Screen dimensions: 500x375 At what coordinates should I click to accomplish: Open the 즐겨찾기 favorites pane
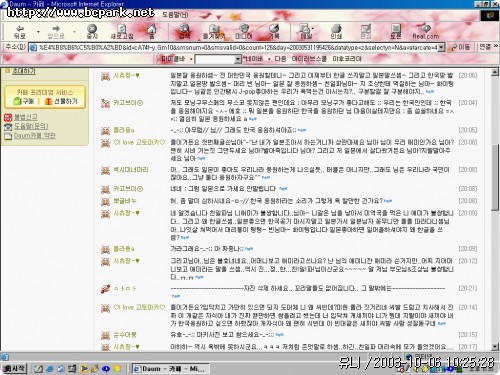click(x=214, y=32)
